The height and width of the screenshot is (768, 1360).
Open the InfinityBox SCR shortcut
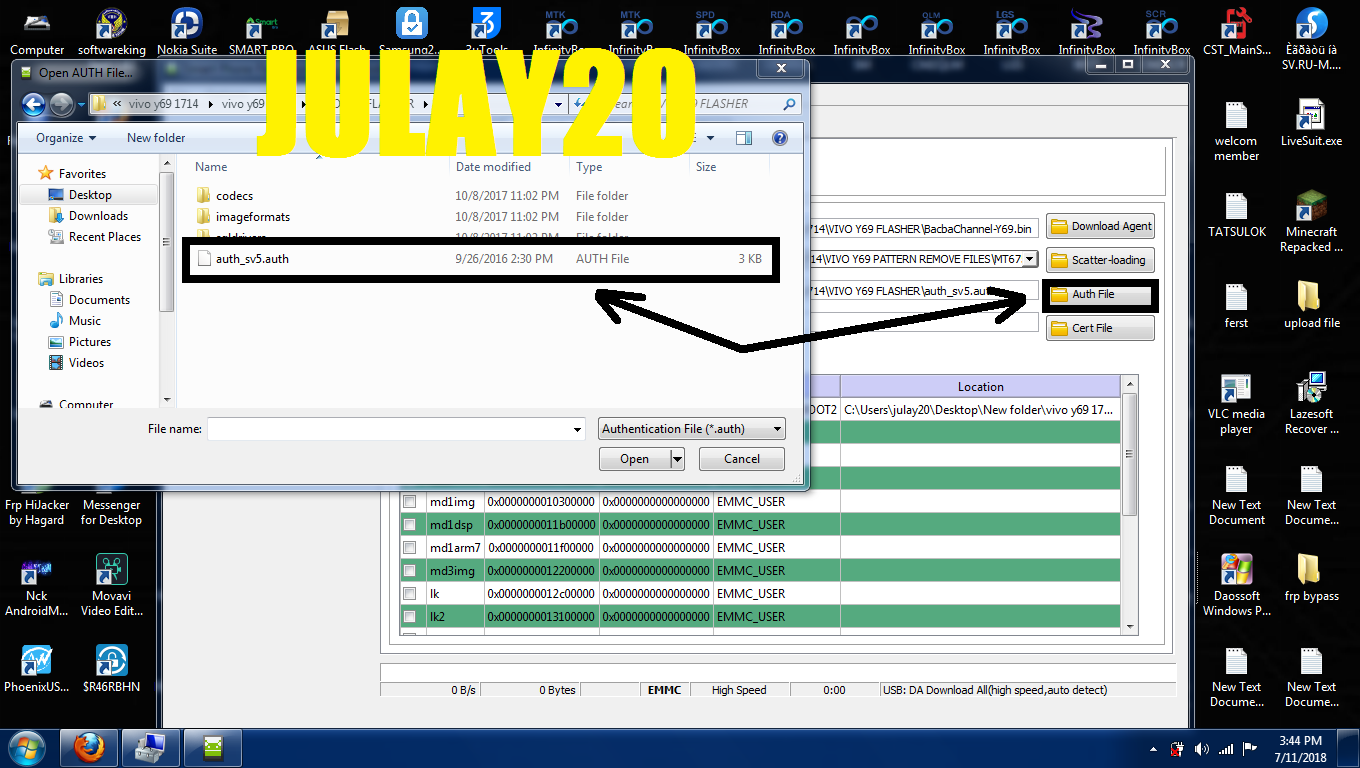point(1162,30)
